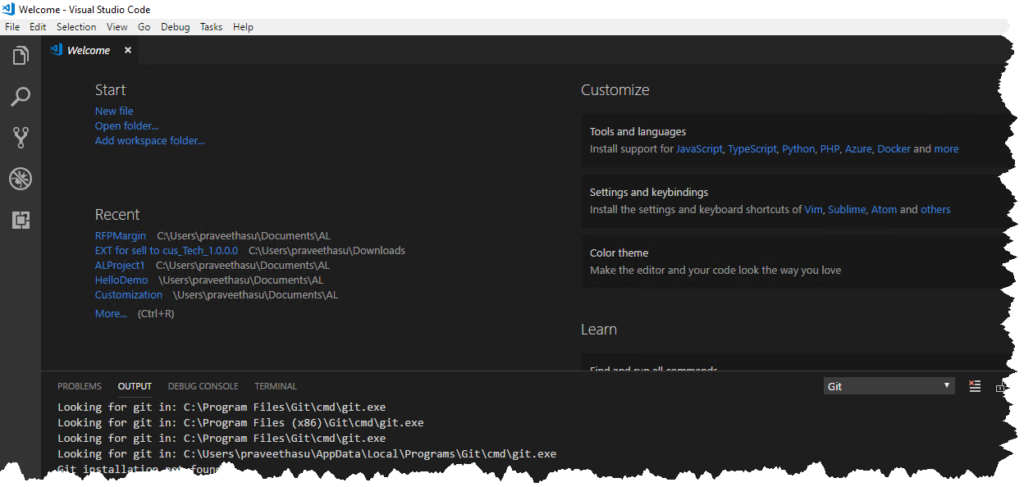Open recent project Customization
1024x487 pixels.
click(x=129, y=295)
